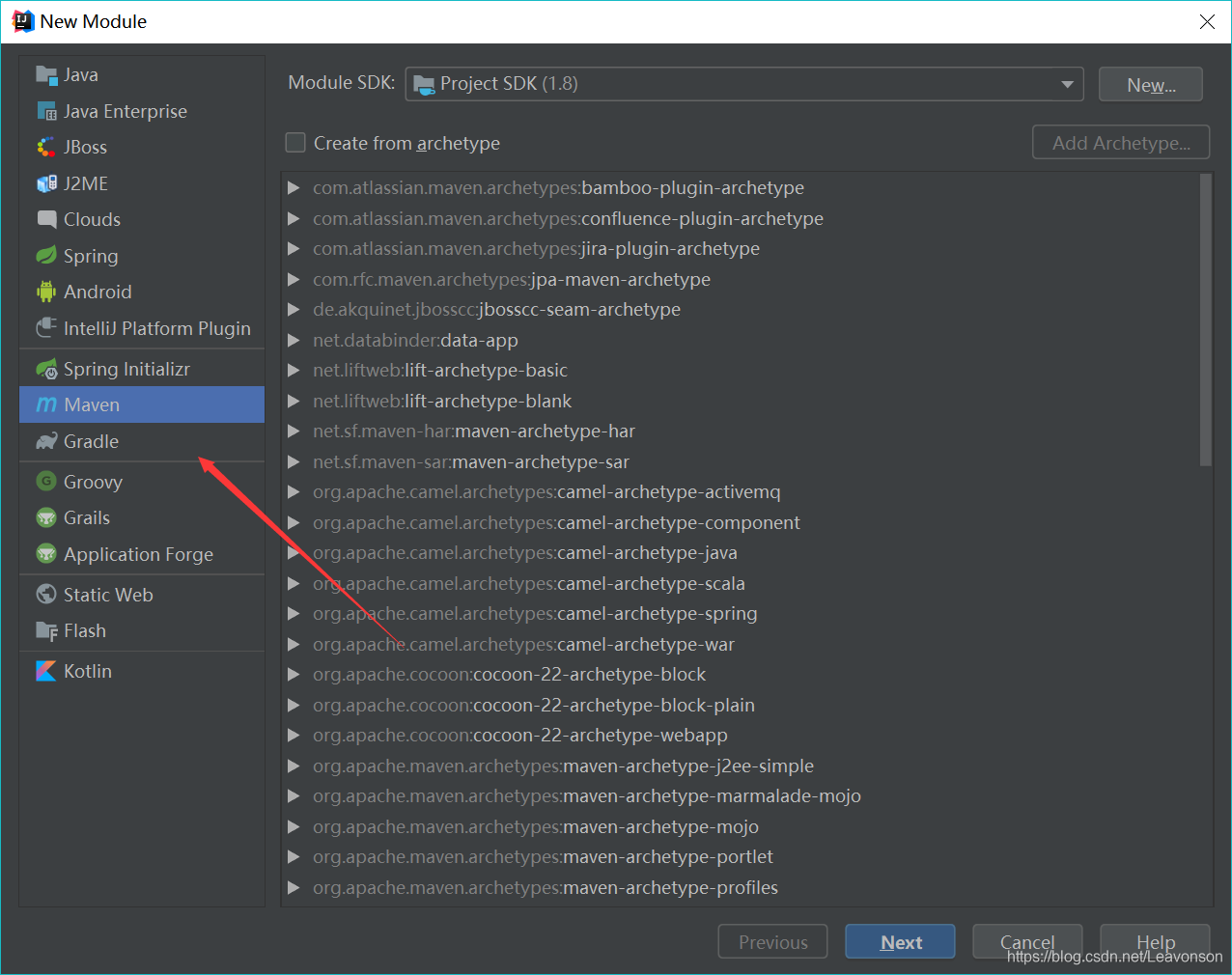Select camel-archetype-war entry
The image size is (1232, 975).
point(523,645)
